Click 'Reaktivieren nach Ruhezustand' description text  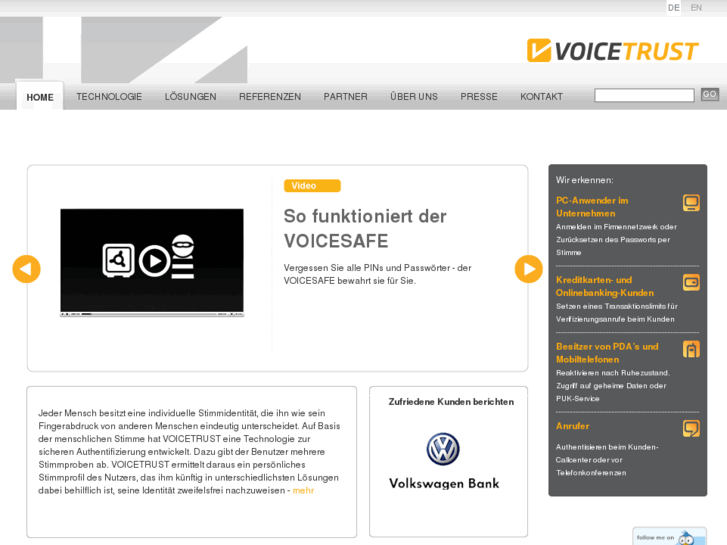[613, 385]
